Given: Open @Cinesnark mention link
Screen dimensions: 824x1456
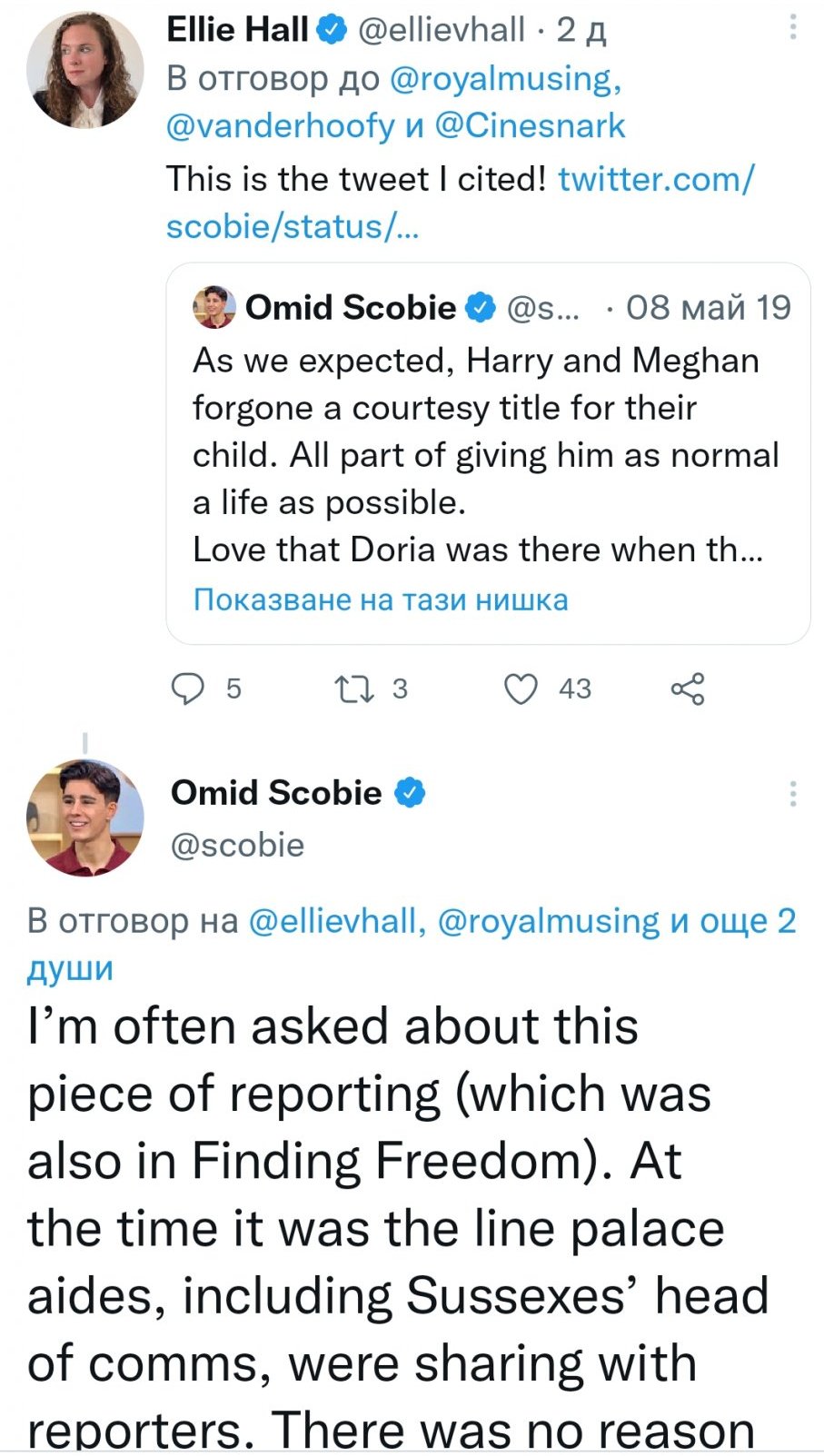Looking at the screenshot, I should 530,125.
